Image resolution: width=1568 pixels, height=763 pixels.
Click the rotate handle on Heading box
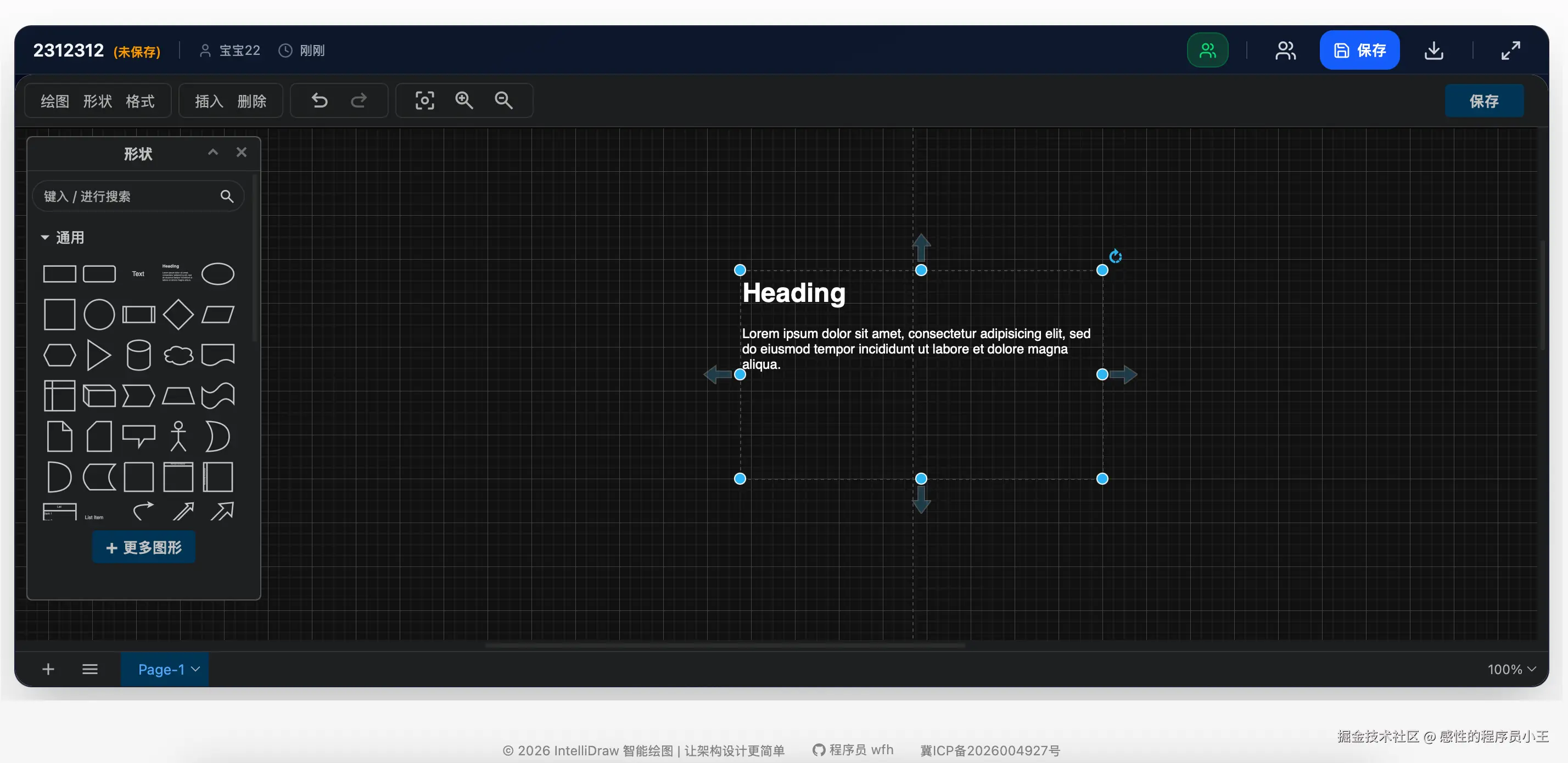pyautogui.click(x=1115, y=256)
